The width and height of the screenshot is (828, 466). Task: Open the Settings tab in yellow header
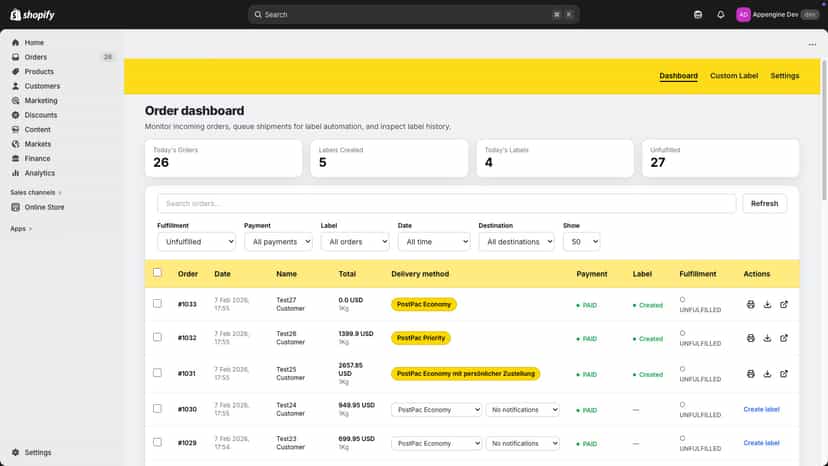click(x=784, y=76)
